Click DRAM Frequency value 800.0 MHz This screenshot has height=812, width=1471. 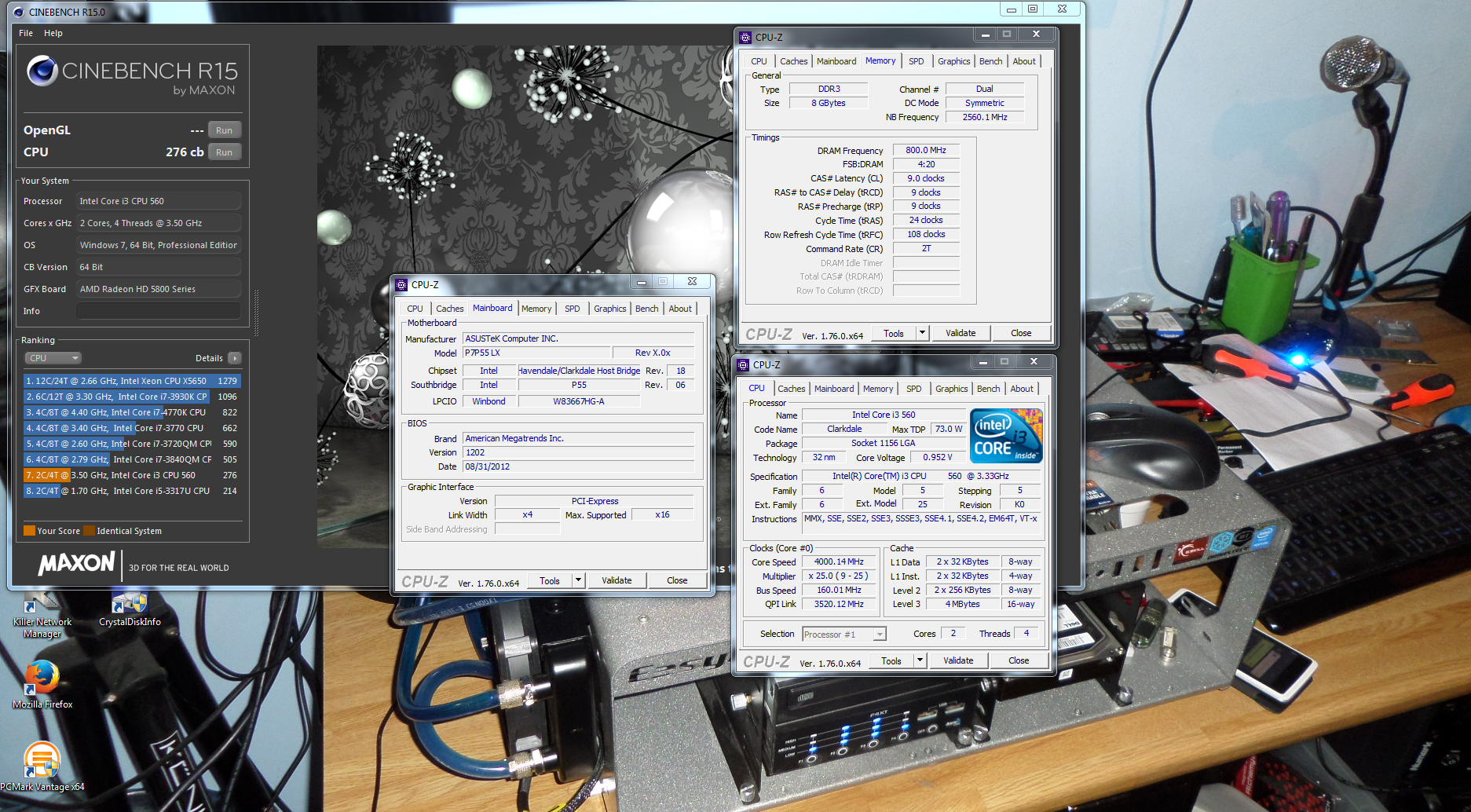pyautogui.click(x=926, y=150)
